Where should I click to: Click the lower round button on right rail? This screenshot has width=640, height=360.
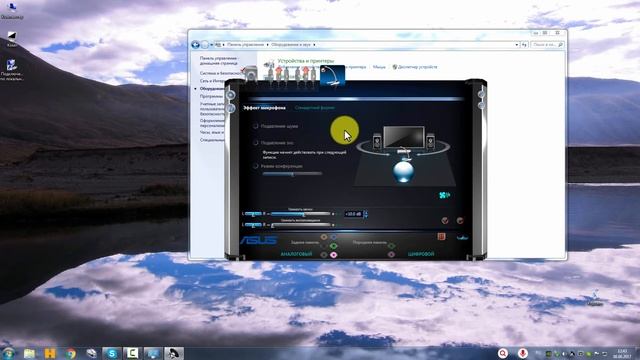(481, 105)
